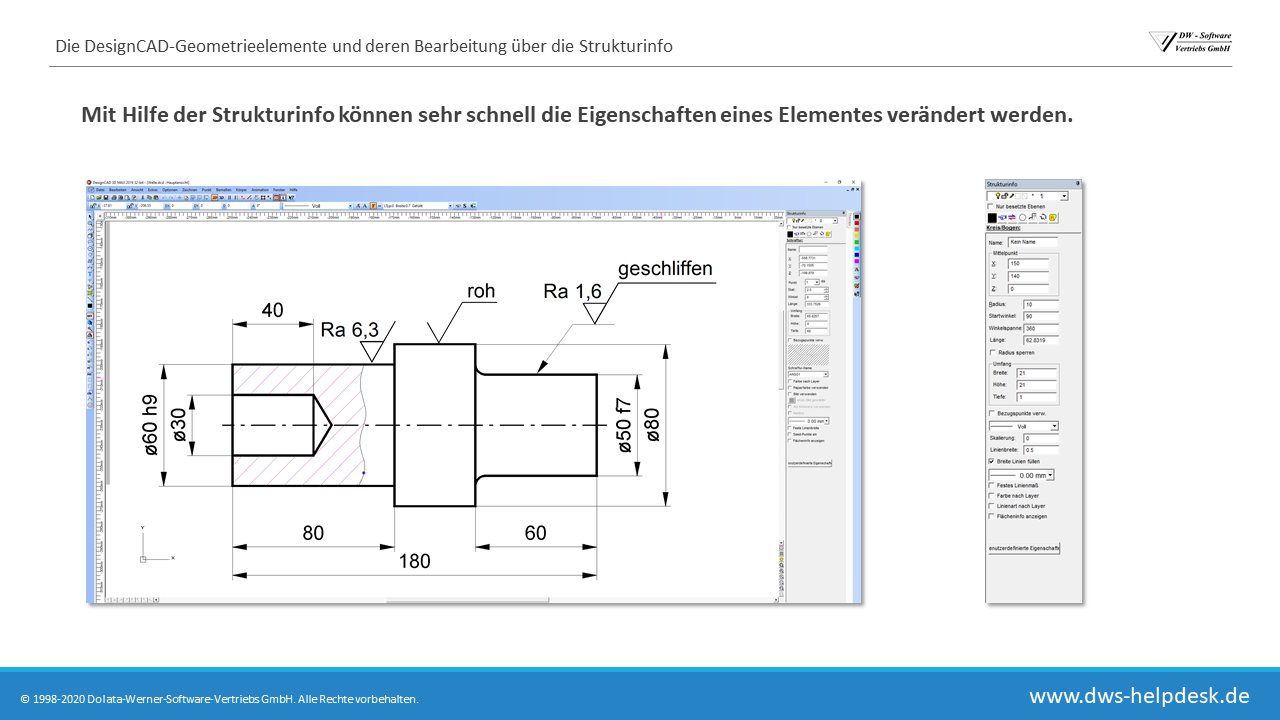Click the Startwinkel field showing 90
The height and width of the screenshot is (720, 1280).
coord(1041,316)
